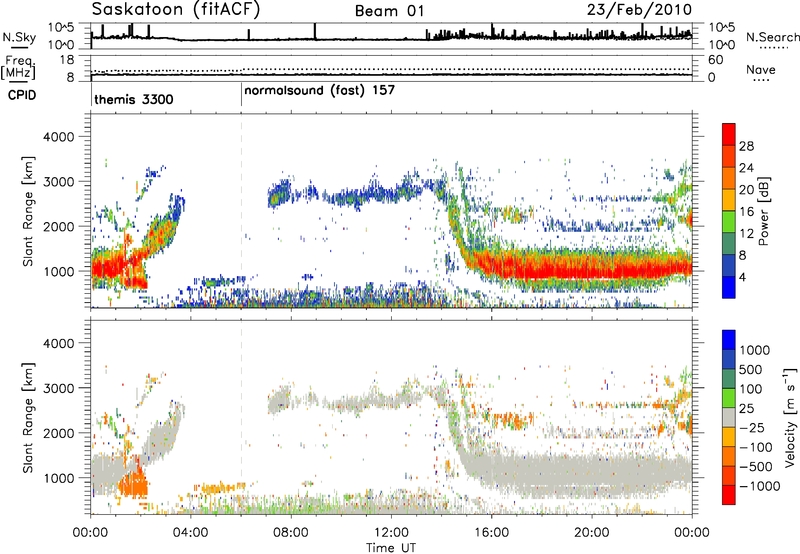This screenshot has height=554, width=800.
Task: Click the yellow segment of Power colorbar
Action: [x=729, y=200]
